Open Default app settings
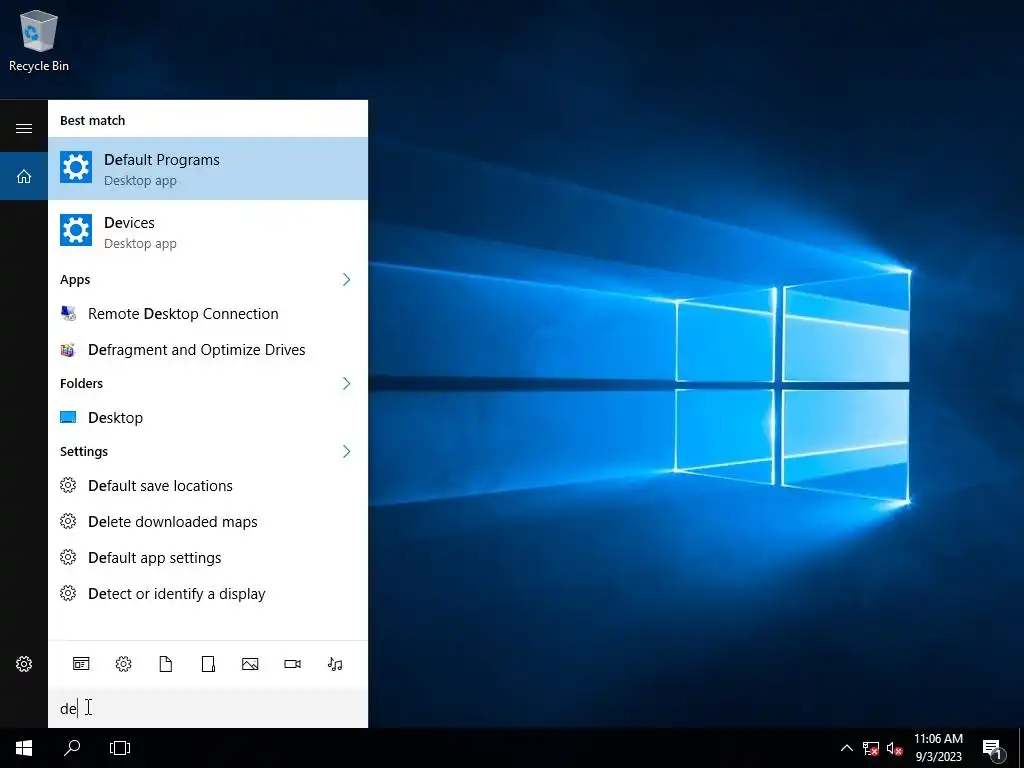 (208, 558)
